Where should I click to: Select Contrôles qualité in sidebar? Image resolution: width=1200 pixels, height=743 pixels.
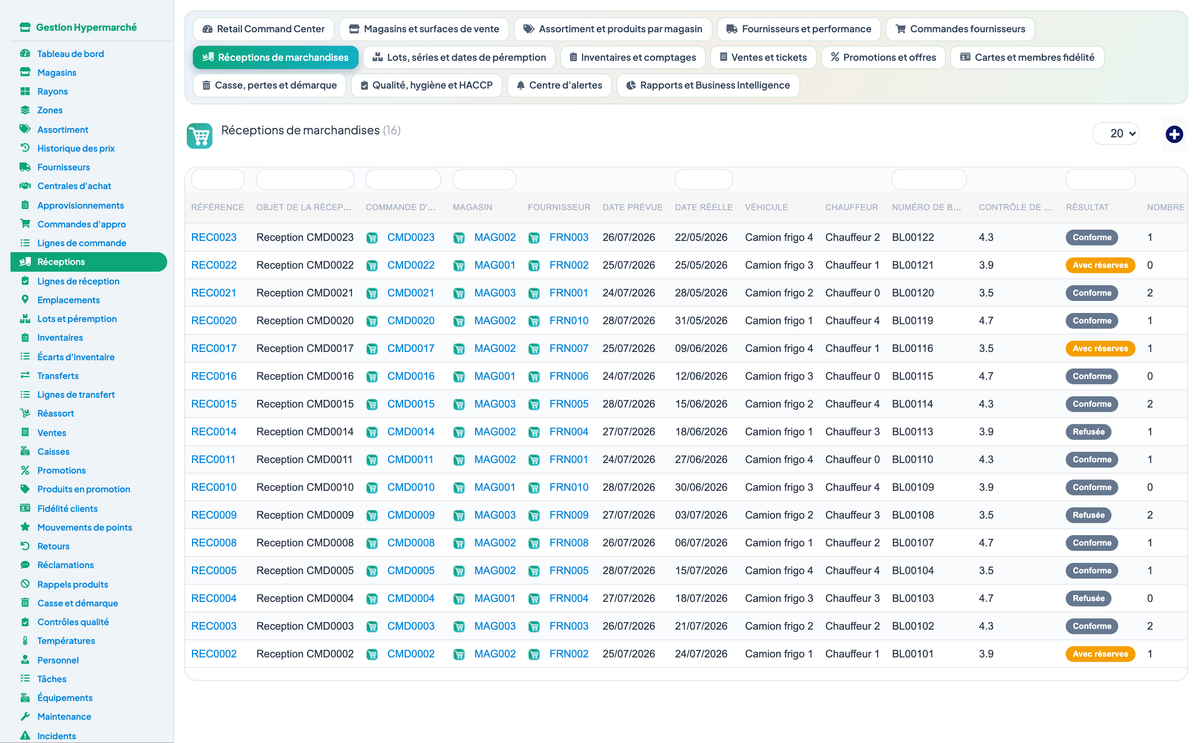point(73,622)
